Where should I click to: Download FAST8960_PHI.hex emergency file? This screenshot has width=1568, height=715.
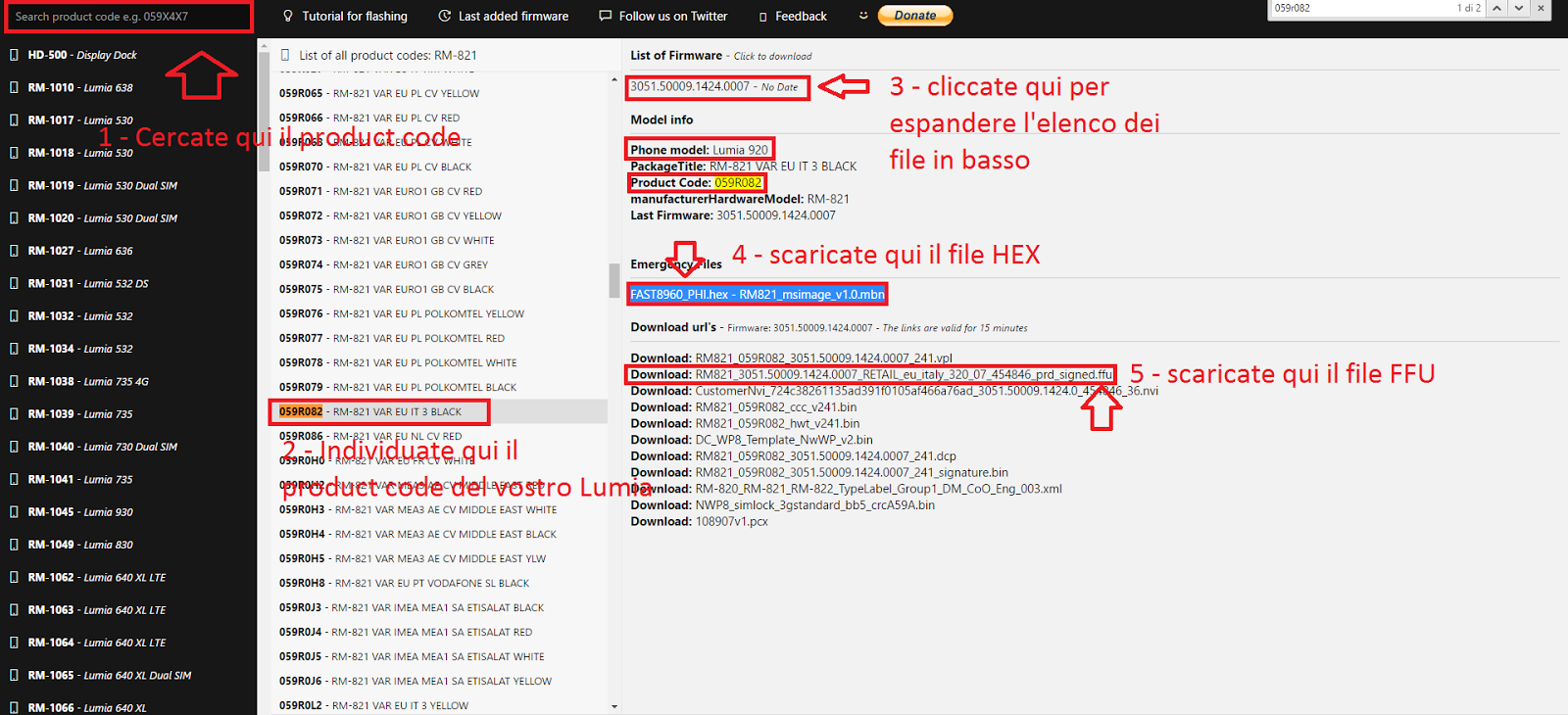click(758, 294)
